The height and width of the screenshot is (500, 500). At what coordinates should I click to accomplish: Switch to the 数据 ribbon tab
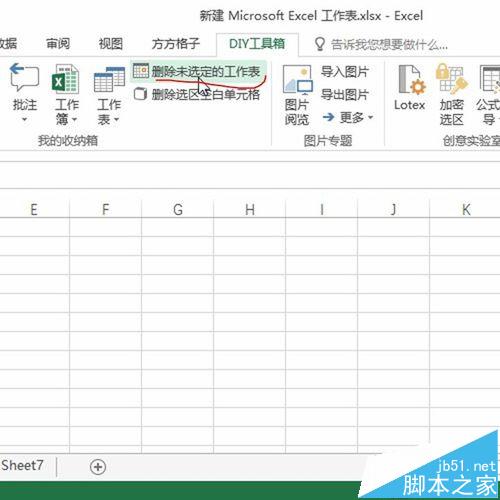[8, 43]
